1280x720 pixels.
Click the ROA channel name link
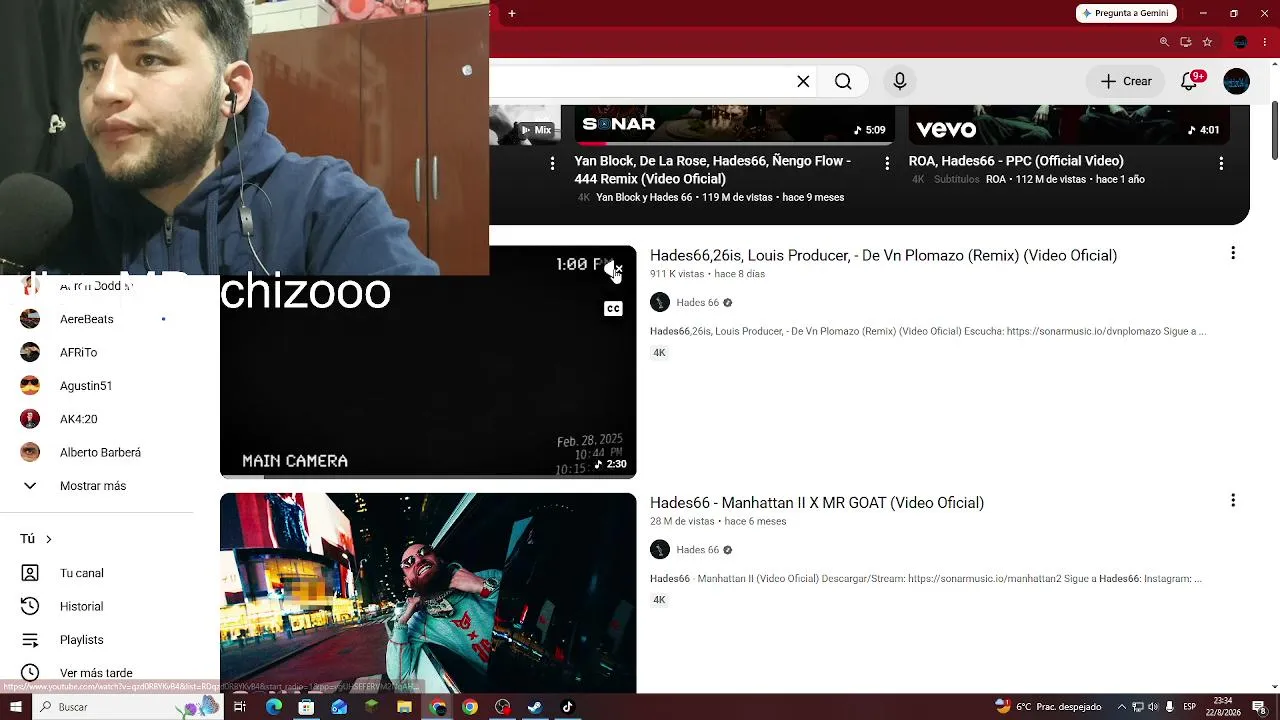coord(996,180)
